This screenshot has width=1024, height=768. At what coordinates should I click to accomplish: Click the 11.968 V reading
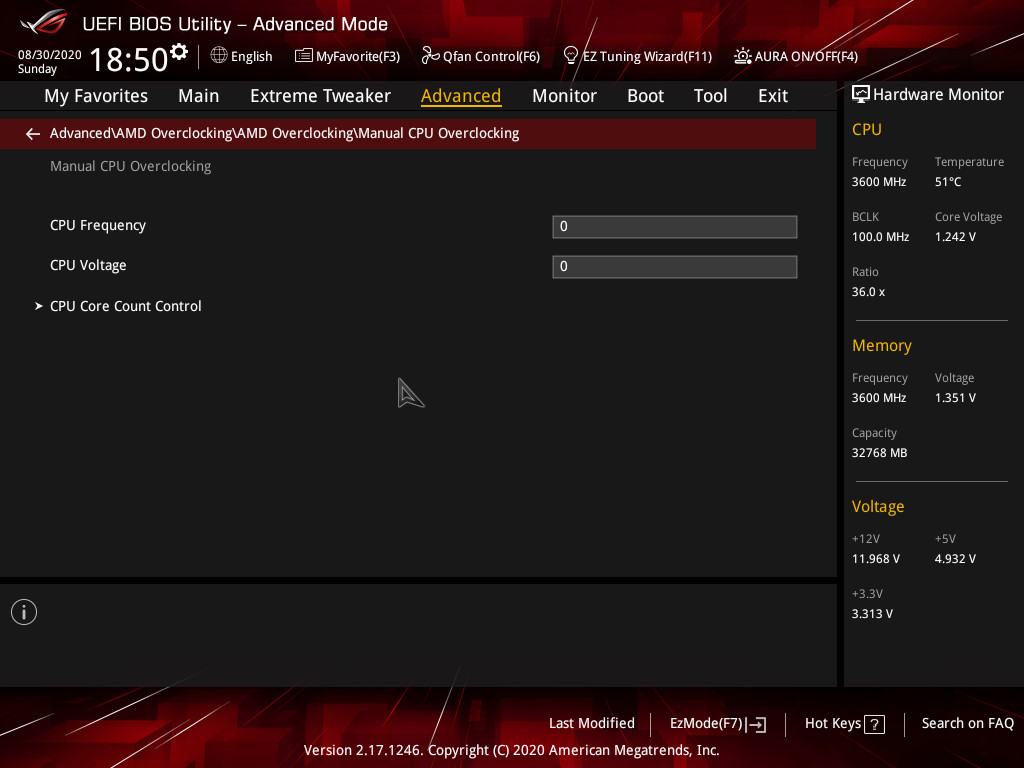876,559
